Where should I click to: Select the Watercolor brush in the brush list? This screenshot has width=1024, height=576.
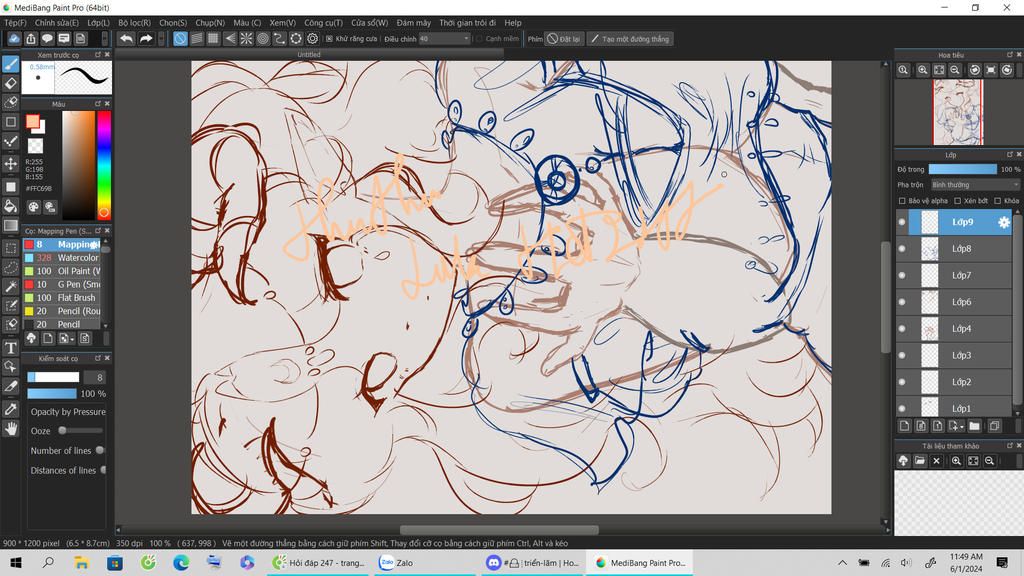click(62, 258)
